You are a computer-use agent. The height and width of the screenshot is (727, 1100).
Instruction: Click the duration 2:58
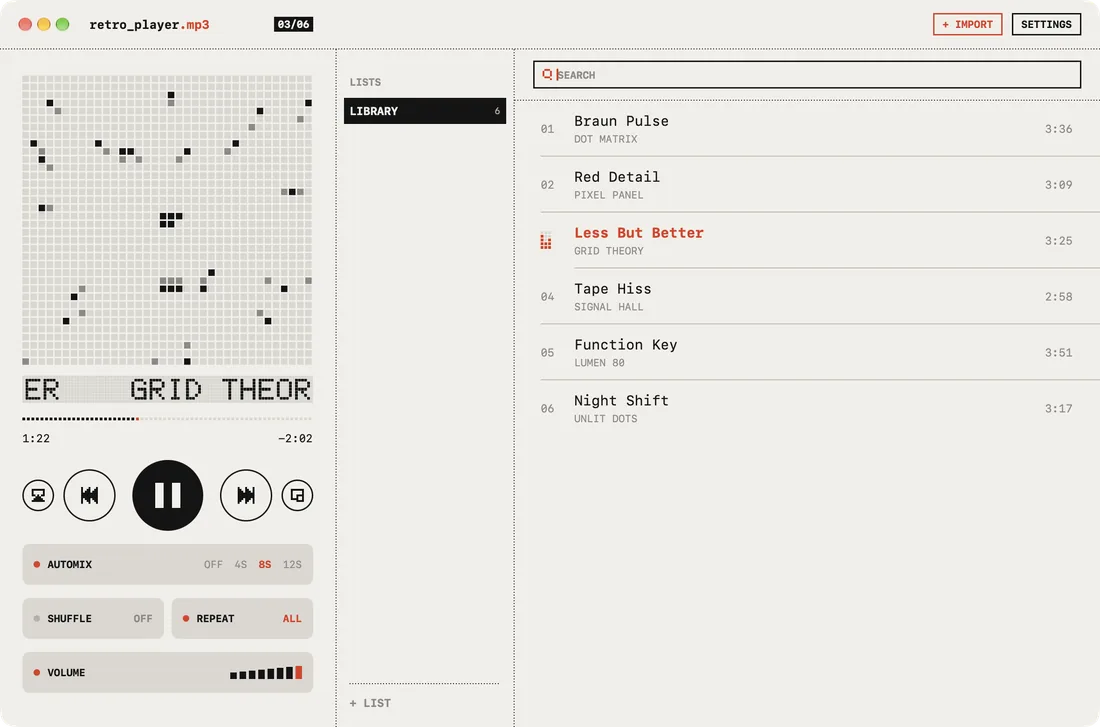tap(1058, 296)
